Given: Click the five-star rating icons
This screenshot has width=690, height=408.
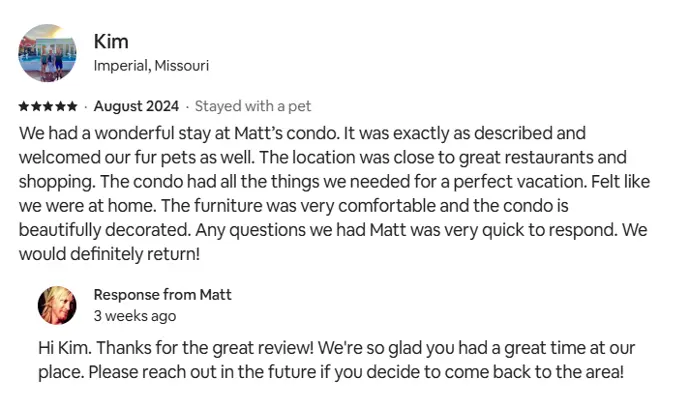Looking at the screenshot, I should (48, 106).
